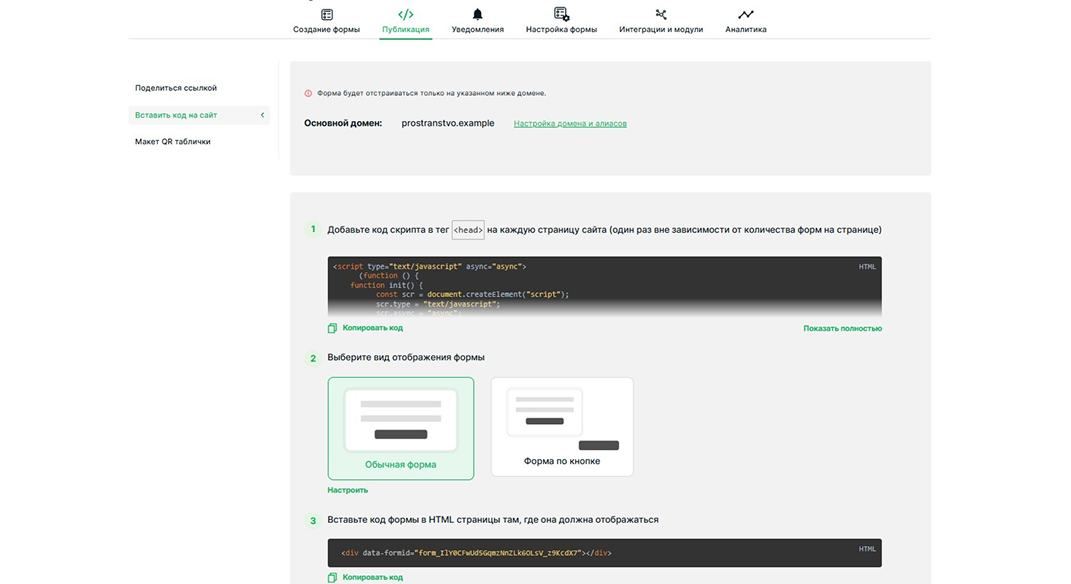Click the copy icon under form div code
1071x584 pixels.
(333, 577)
